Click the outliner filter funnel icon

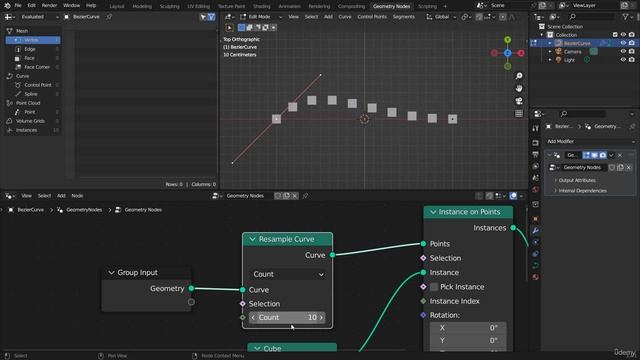click(x=625, y=17)
